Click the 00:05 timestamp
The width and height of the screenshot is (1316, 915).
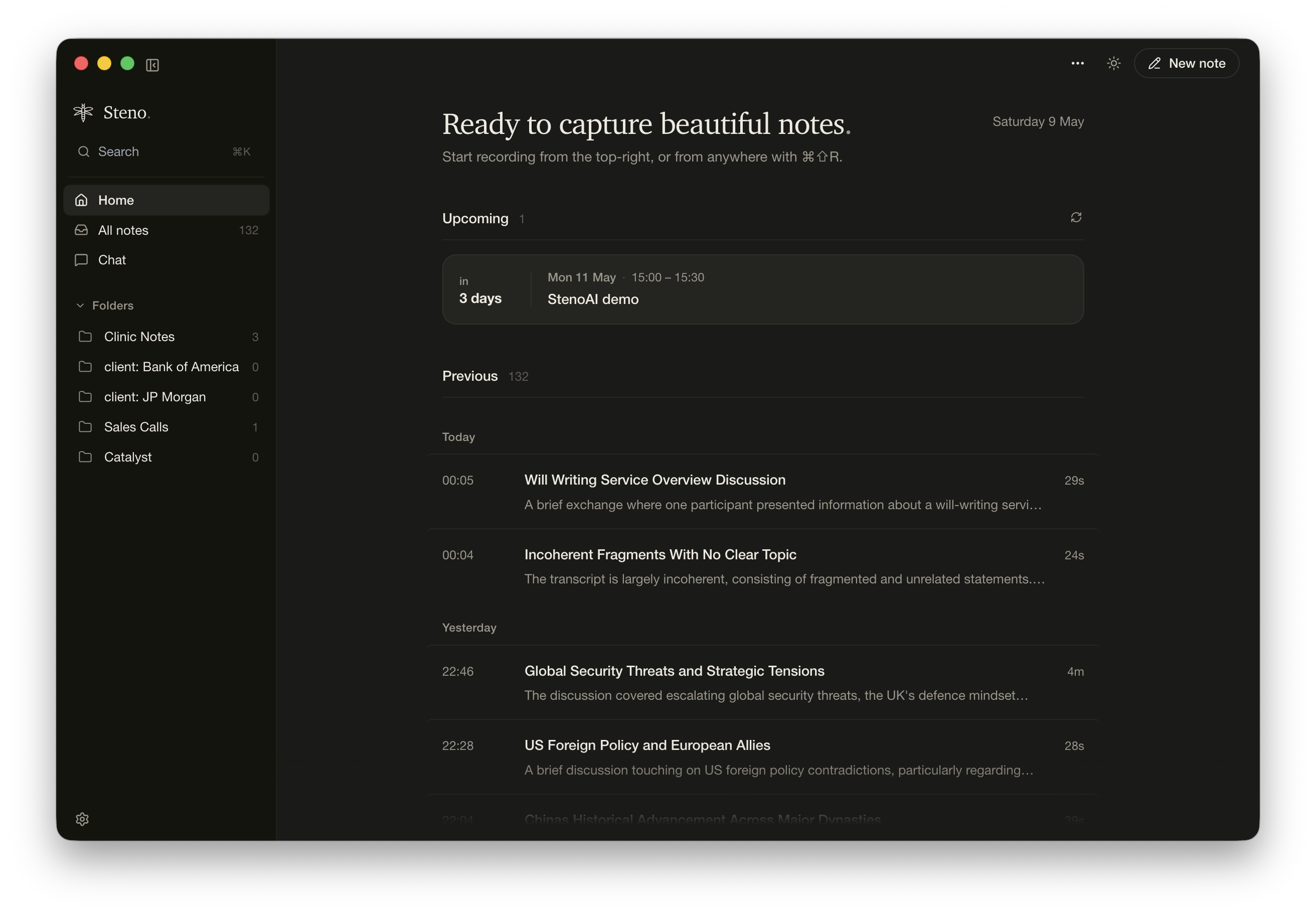(x=458, y=481)
